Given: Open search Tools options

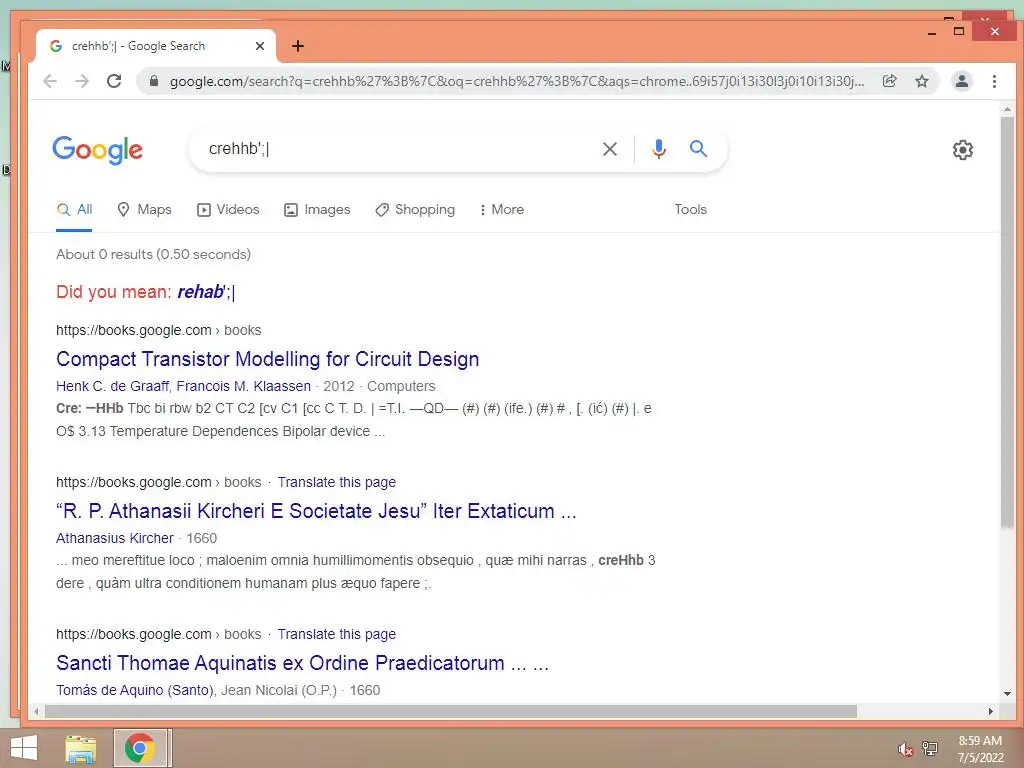Looking at the screenshot, I should point(690,210).
